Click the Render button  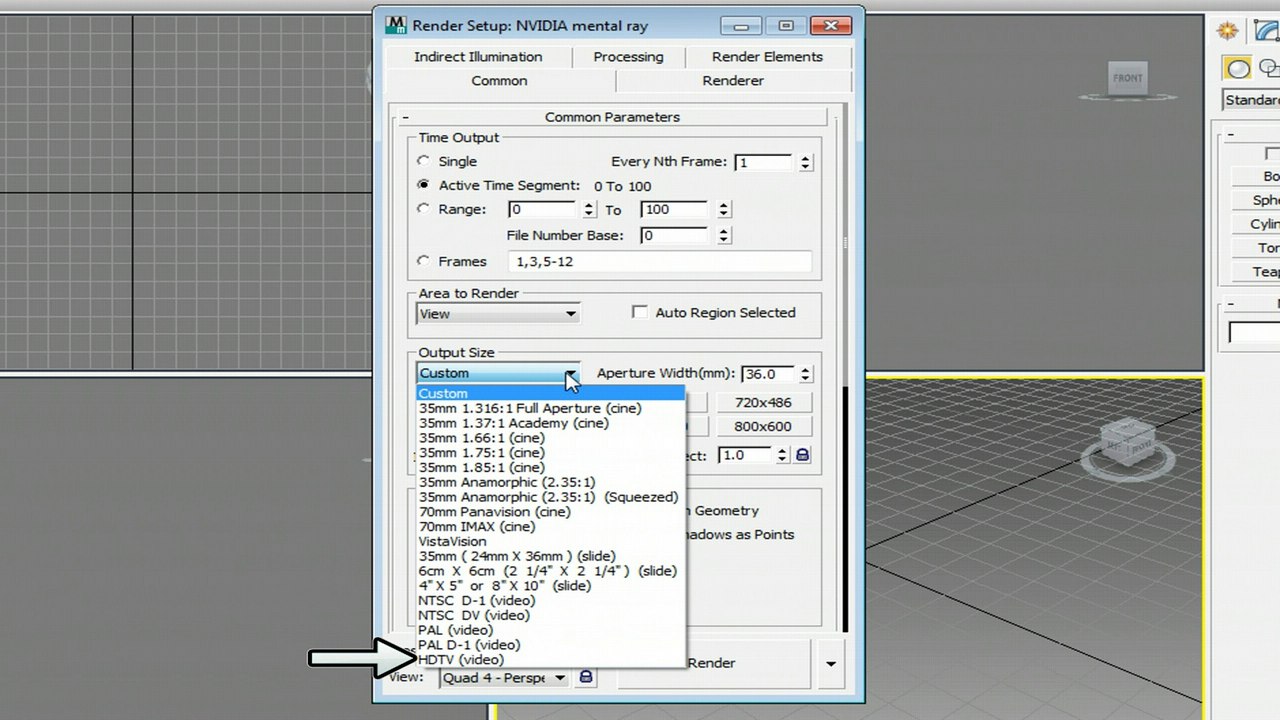coord(716,663)
